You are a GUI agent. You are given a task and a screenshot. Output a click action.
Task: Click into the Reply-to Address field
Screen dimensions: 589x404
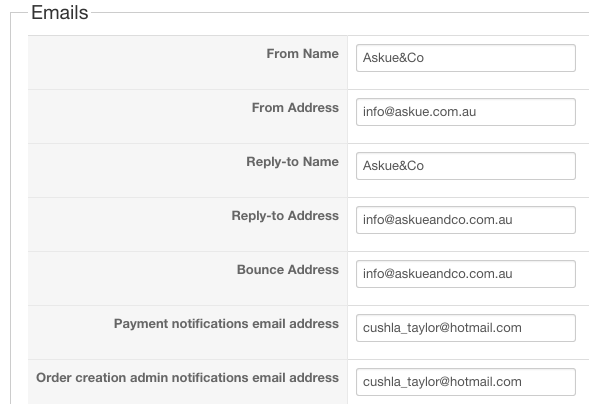(466, 220)
